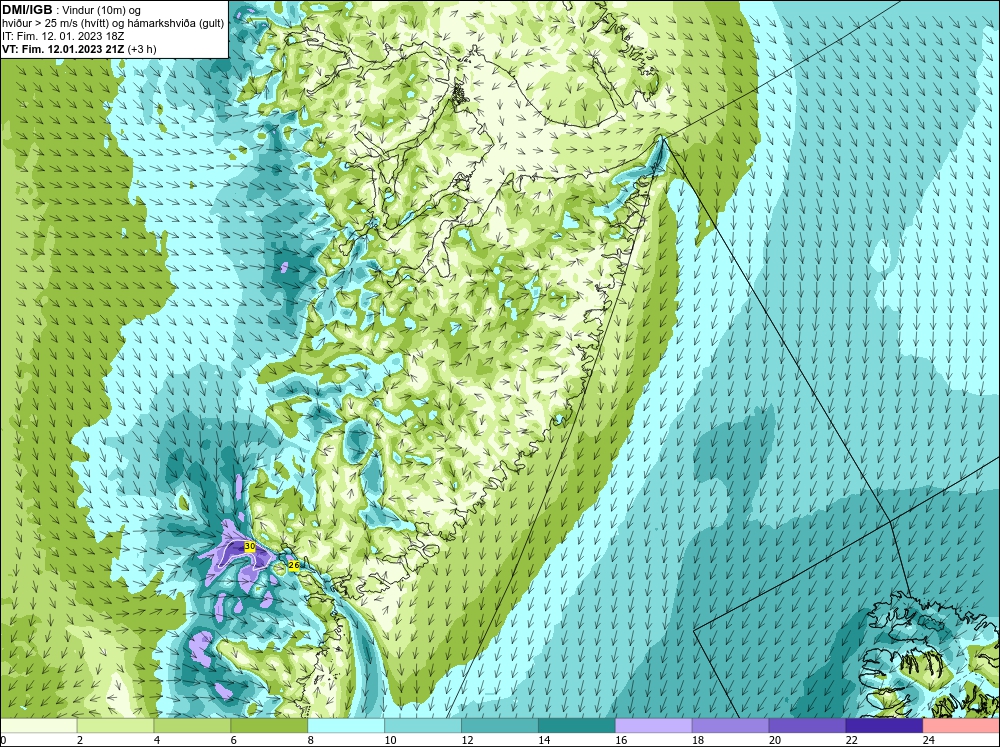Viewport: 1000px width, 747px height.
Task: Click the 'VT: Fim. 12.01.2023 21Z (+3 h)' line
Action: point(79,49)
